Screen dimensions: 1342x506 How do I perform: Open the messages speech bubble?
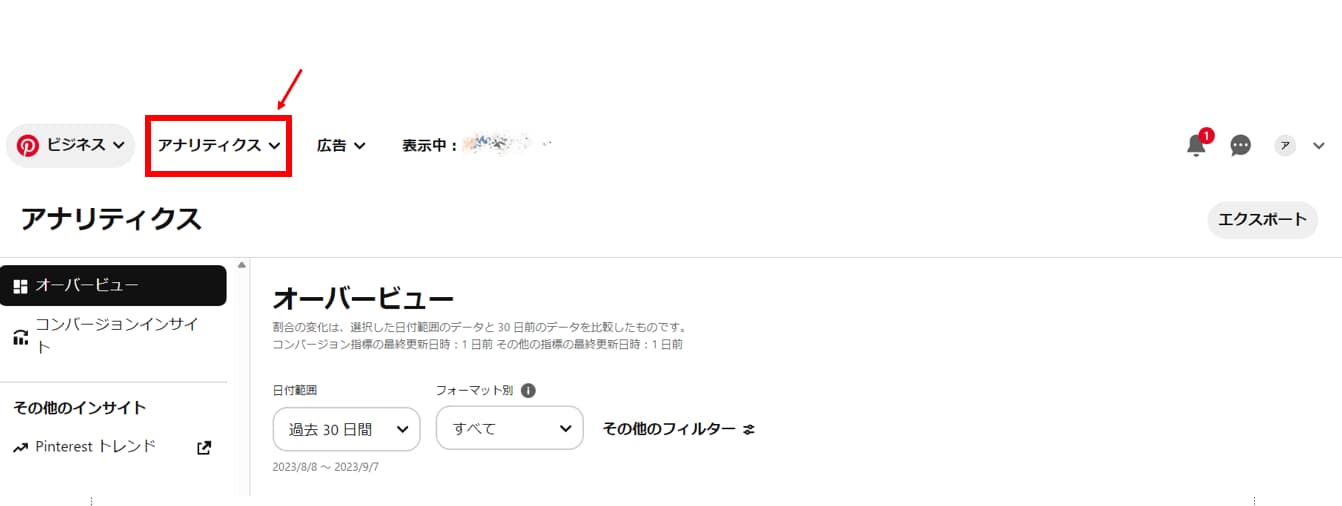1240,146
